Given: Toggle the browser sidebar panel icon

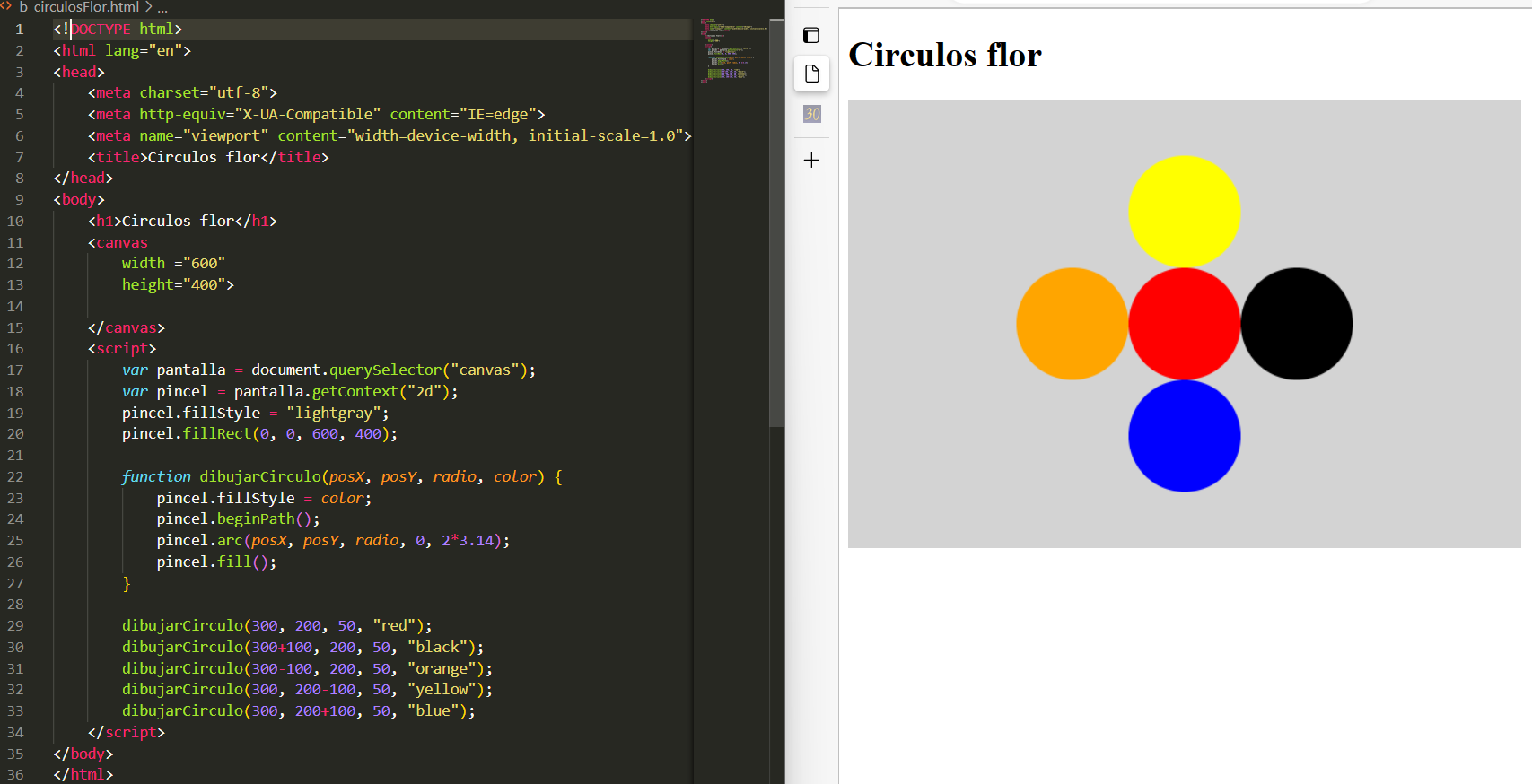Looking at the screenshot, I should (x=811, y=35).
